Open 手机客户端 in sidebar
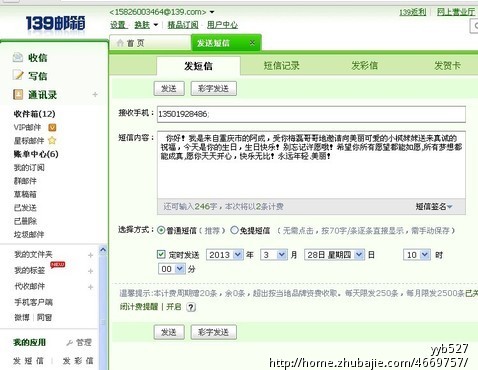 pos(33,302)
